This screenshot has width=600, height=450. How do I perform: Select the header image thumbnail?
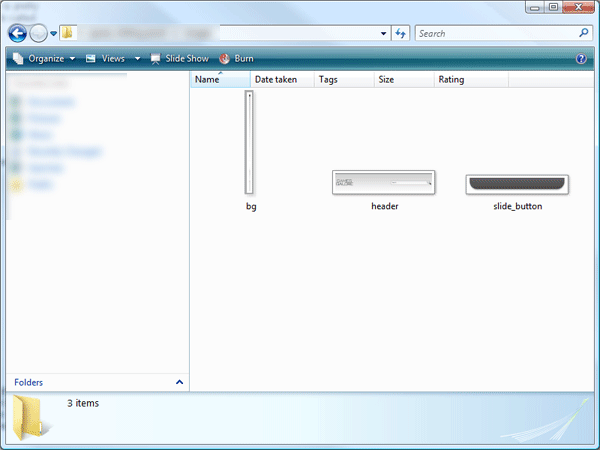(384, 183)
